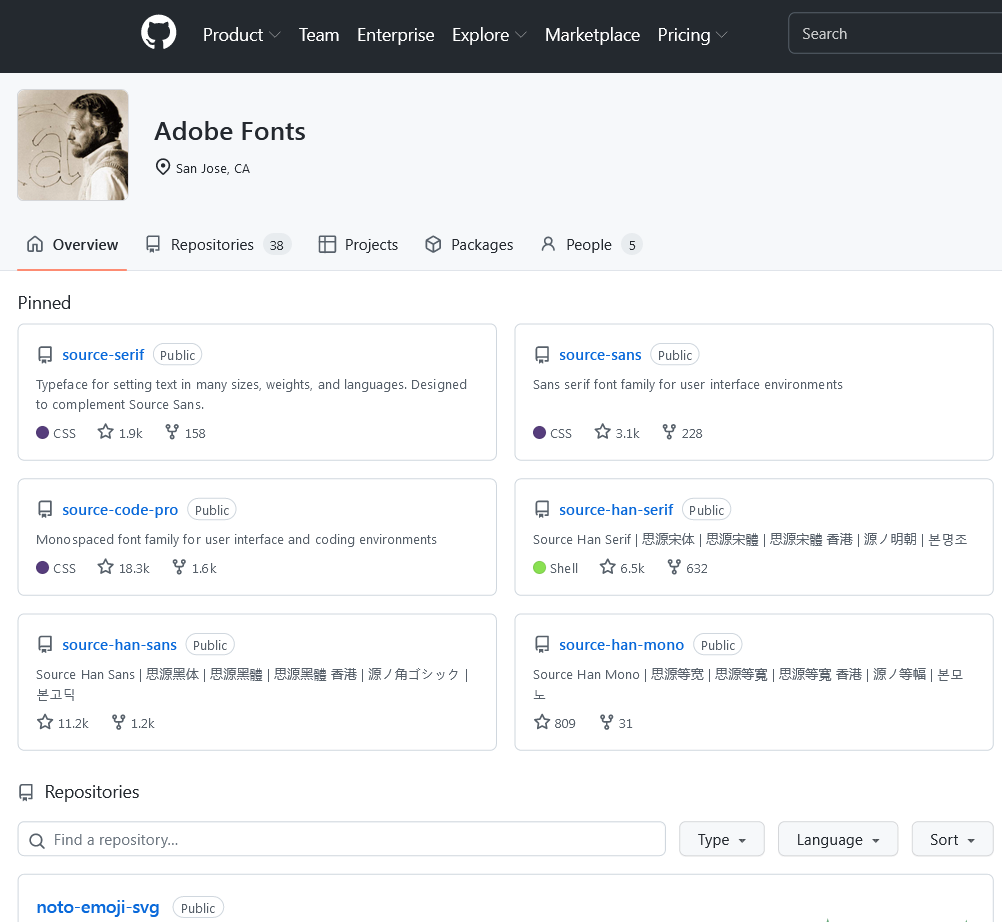Open the noto-emoji-svg repository
Screen dimensions: 1002x922
coord(98,907)
